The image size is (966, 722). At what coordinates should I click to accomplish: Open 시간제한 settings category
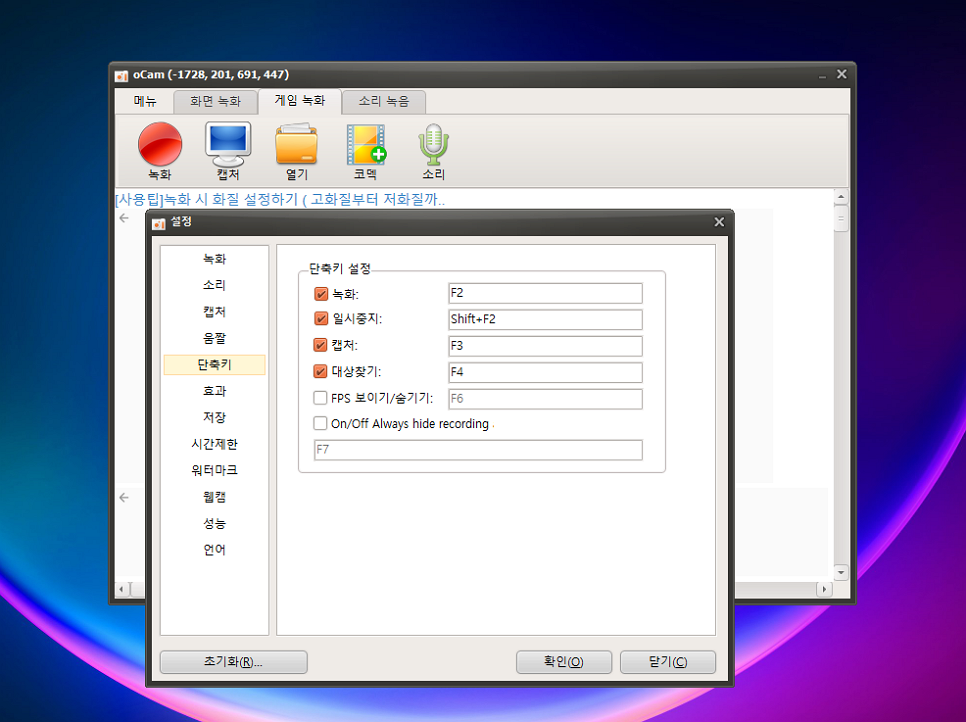click(x=214, y=444)
